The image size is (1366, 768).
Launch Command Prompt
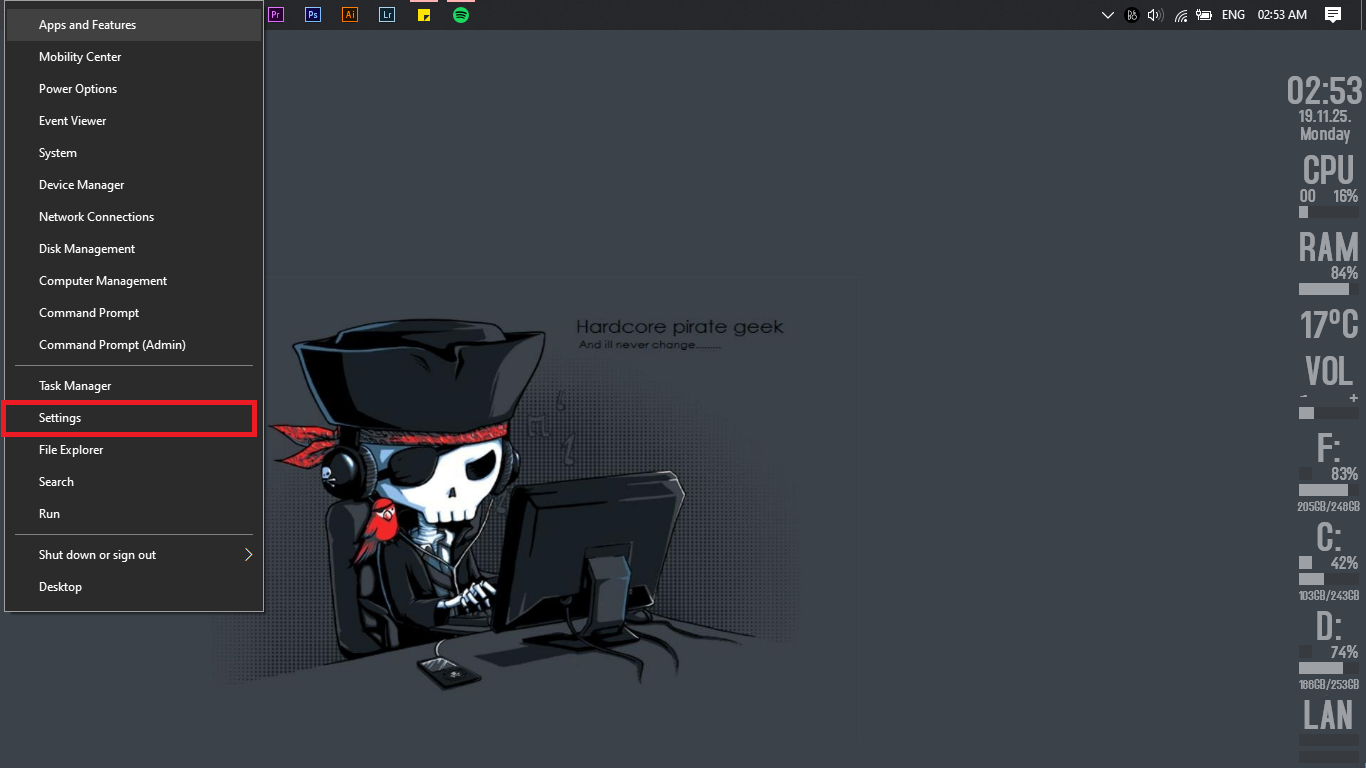point(134,313)
